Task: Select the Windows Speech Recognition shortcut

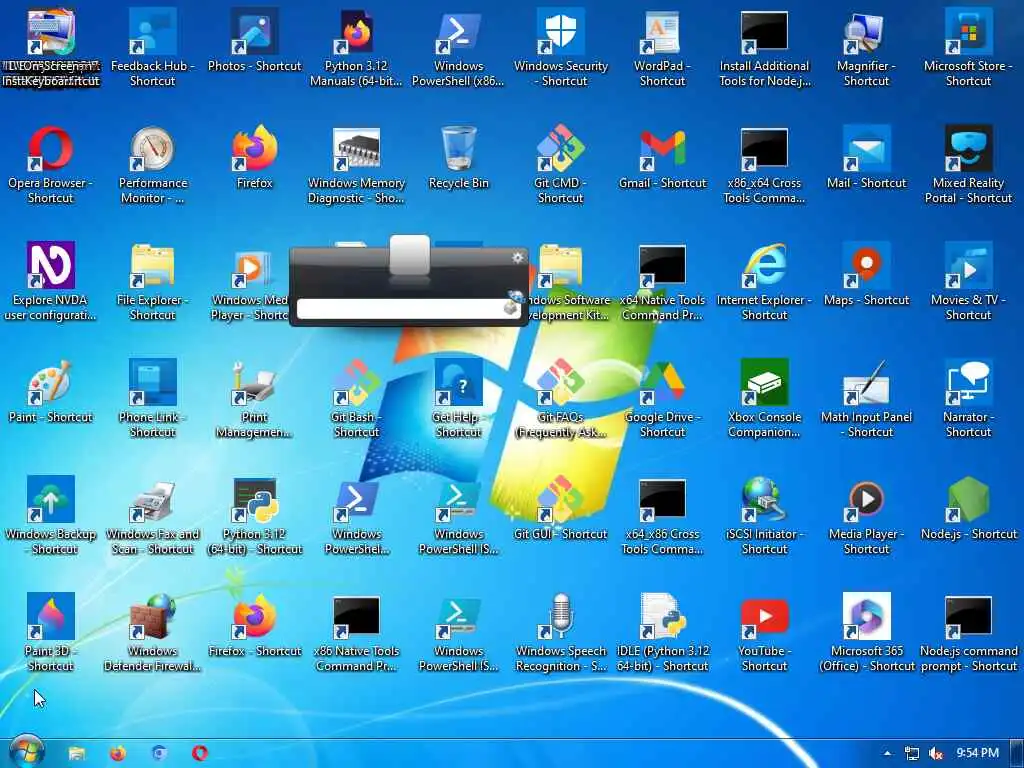Action: pyautogui.click(x=560, y=632)
